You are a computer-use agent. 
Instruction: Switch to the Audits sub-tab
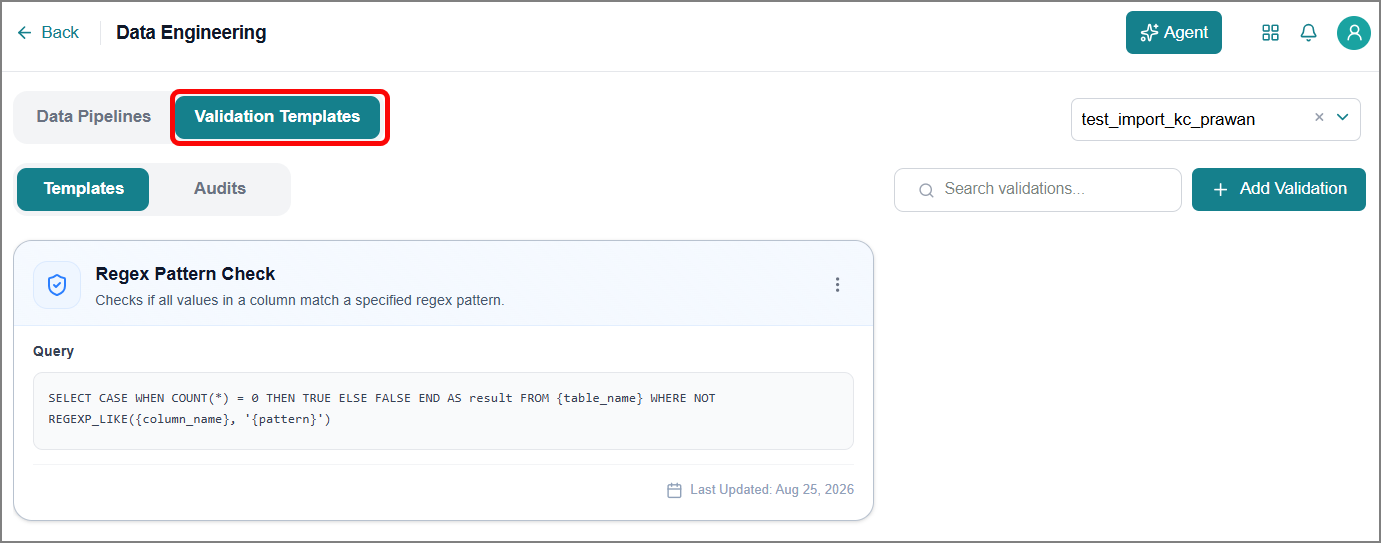click(220, 189)
